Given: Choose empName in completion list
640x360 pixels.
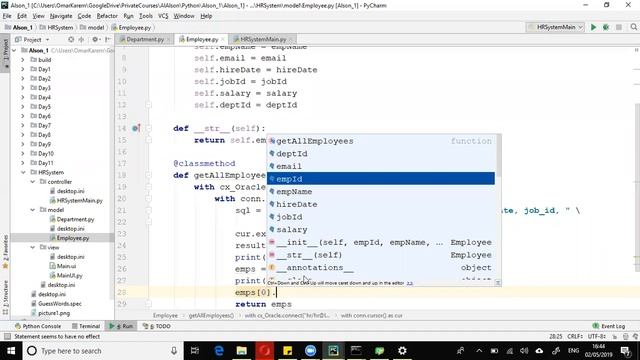Looking at the screenshot, I should click(381, 191).
